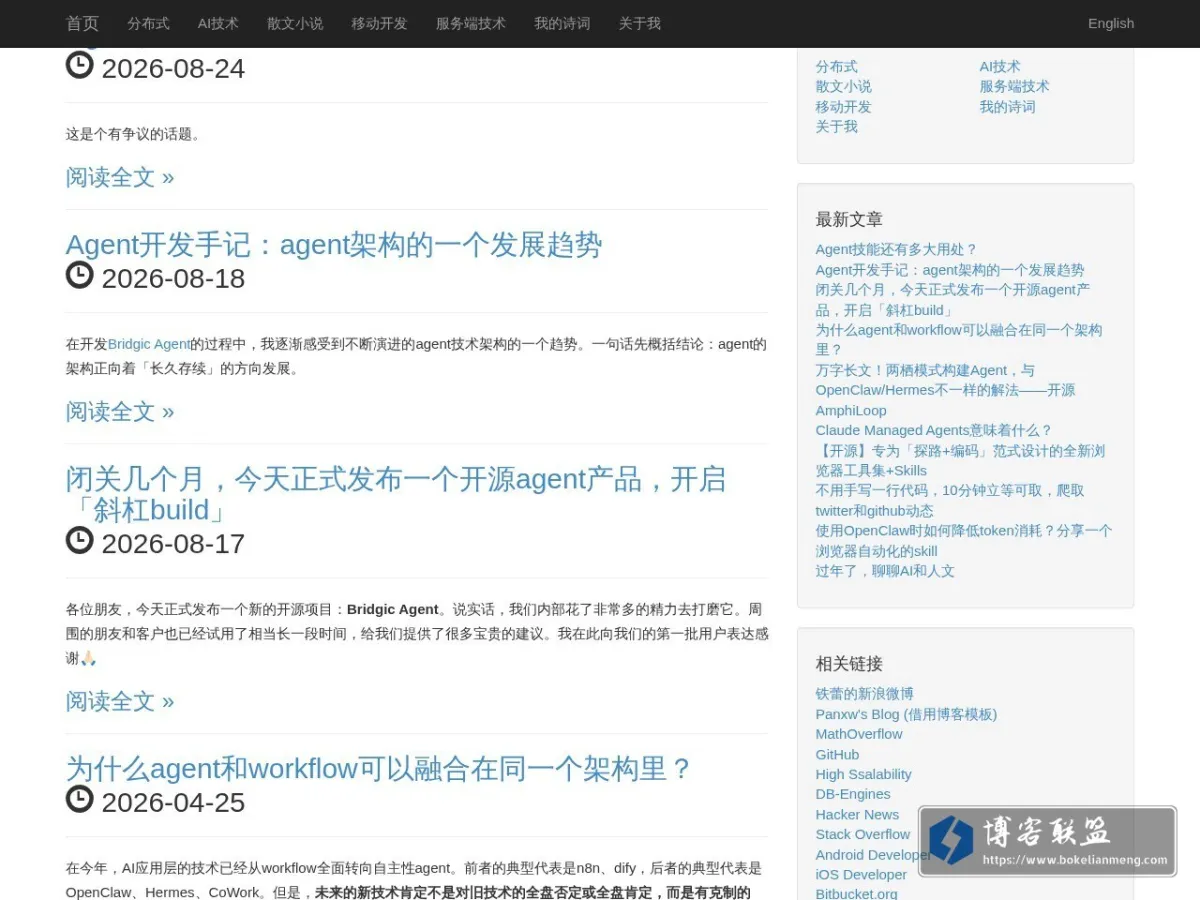Open related link MathOverflow
Image resolution: width=1200 pixels, height=900 pixels.
[859, 734]
